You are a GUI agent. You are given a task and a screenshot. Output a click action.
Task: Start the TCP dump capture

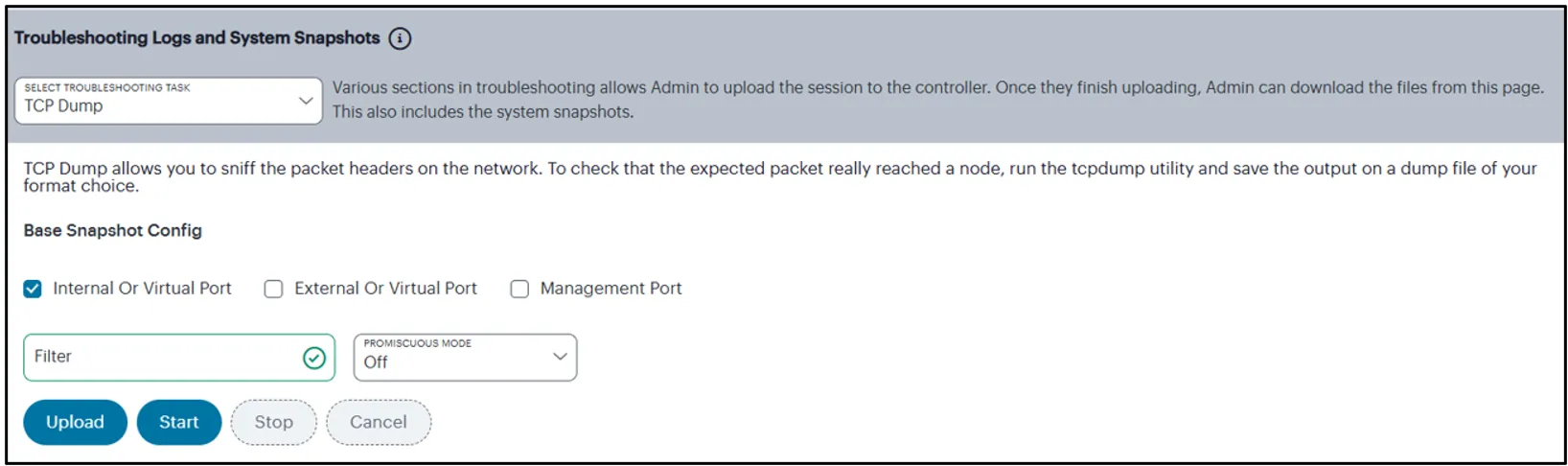coord(179,423)
